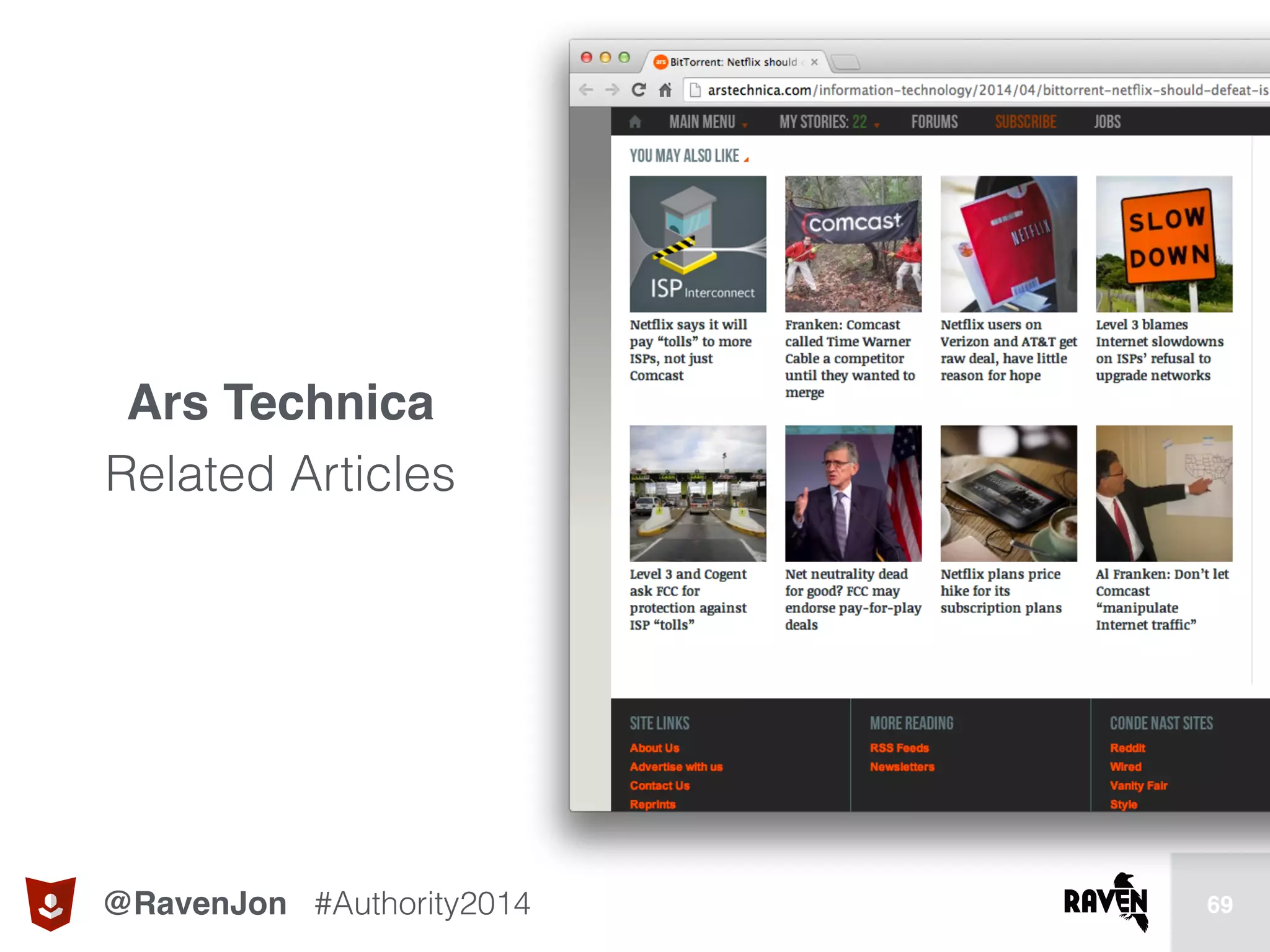Visit the Reddit link under Conde Nast Sites
Image resolution: width=1270 pixels, height=952 pixels.
point(1127,748)
